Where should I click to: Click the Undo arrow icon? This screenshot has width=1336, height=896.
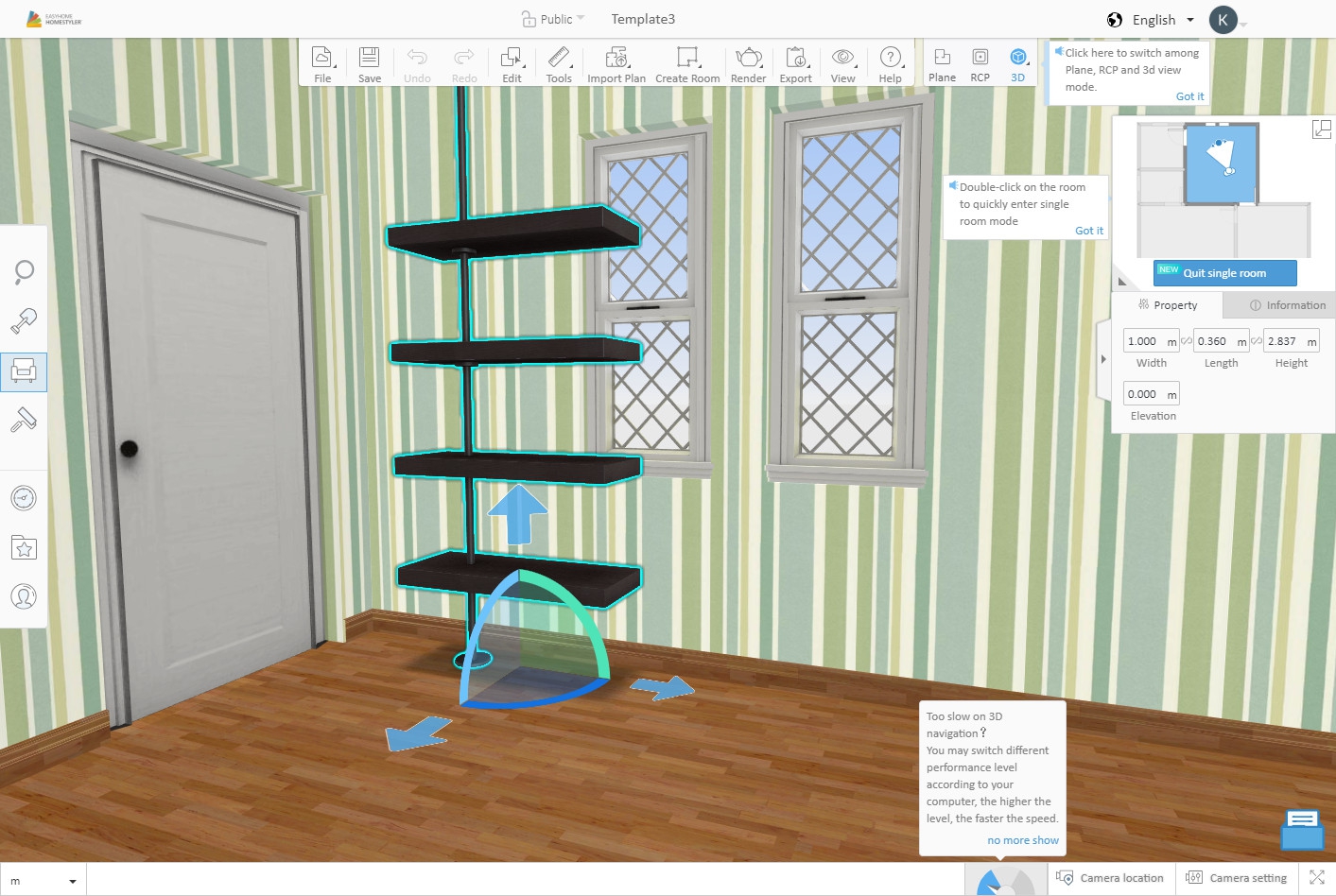[417, 57]
